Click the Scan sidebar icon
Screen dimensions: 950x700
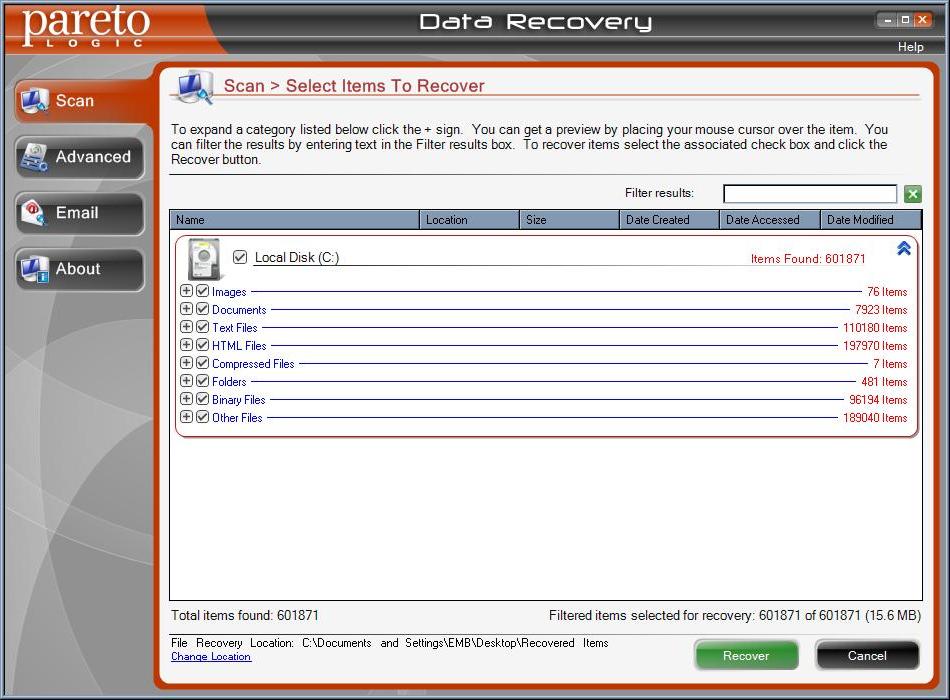point(35,101)
